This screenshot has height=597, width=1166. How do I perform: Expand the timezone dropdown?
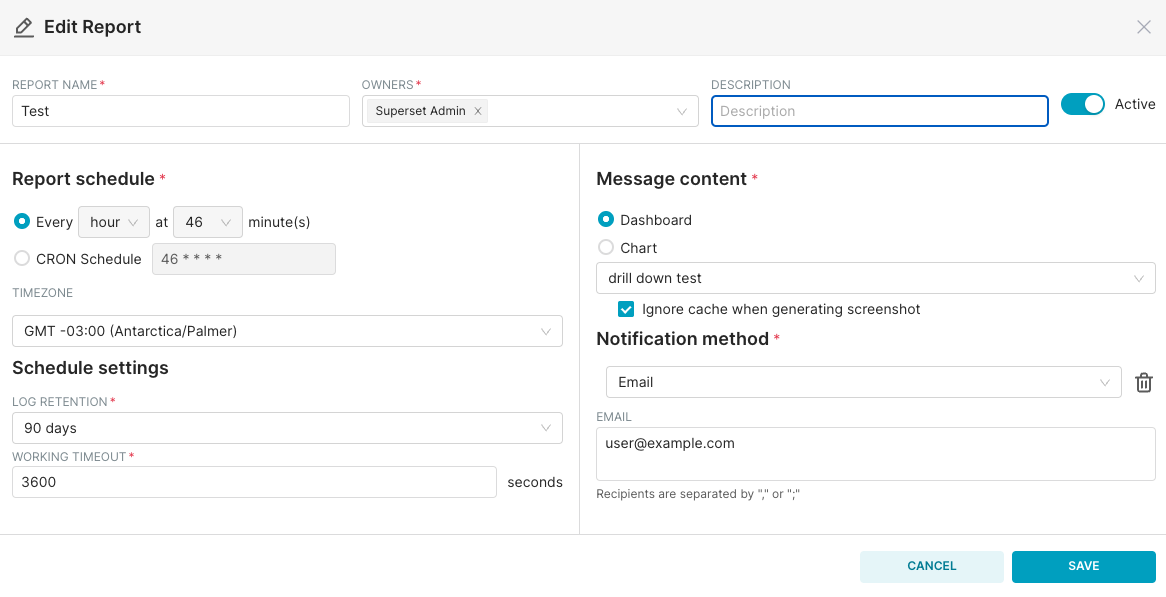[287, 331]
